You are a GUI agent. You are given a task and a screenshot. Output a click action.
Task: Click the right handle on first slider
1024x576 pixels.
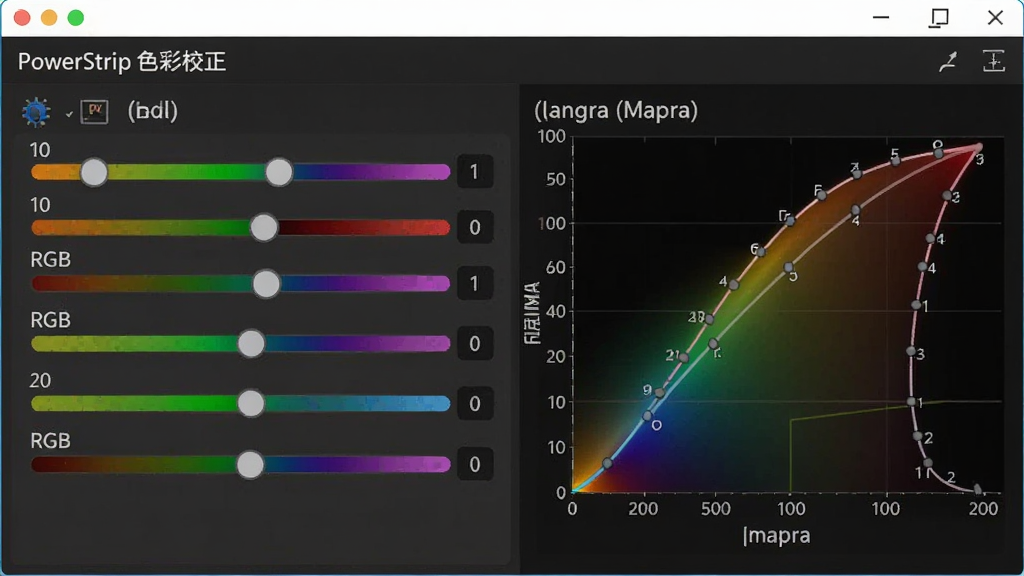pos(279,172)
